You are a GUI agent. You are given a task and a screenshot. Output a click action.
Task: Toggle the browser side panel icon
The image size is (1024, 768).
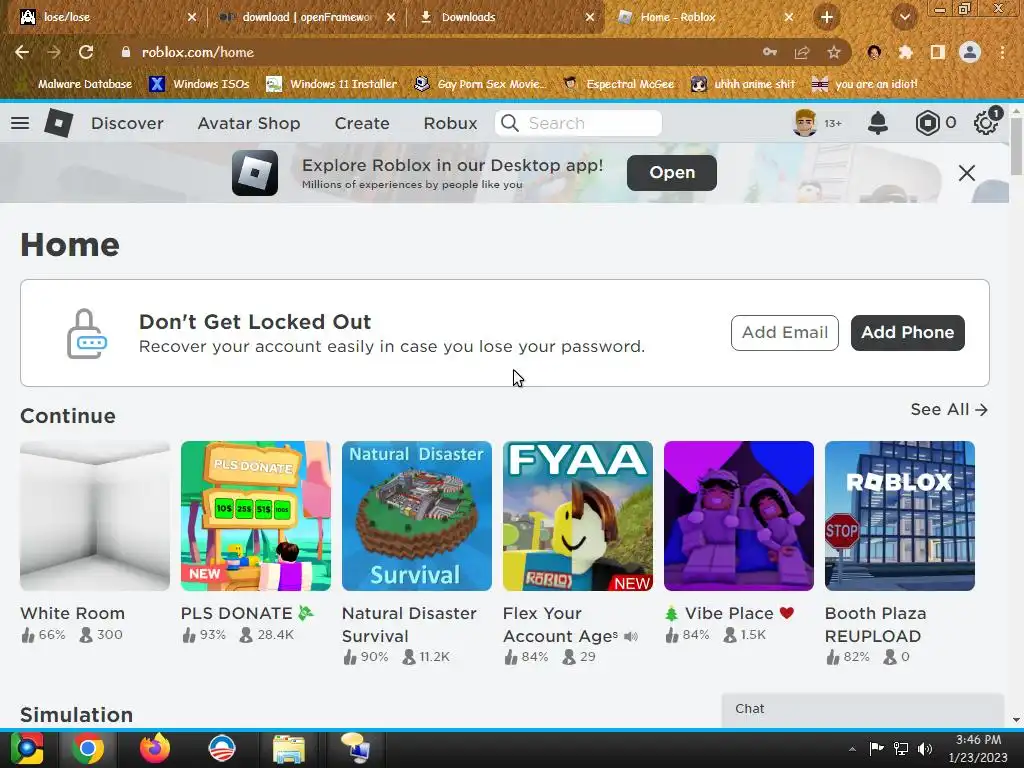click(938, 52)
